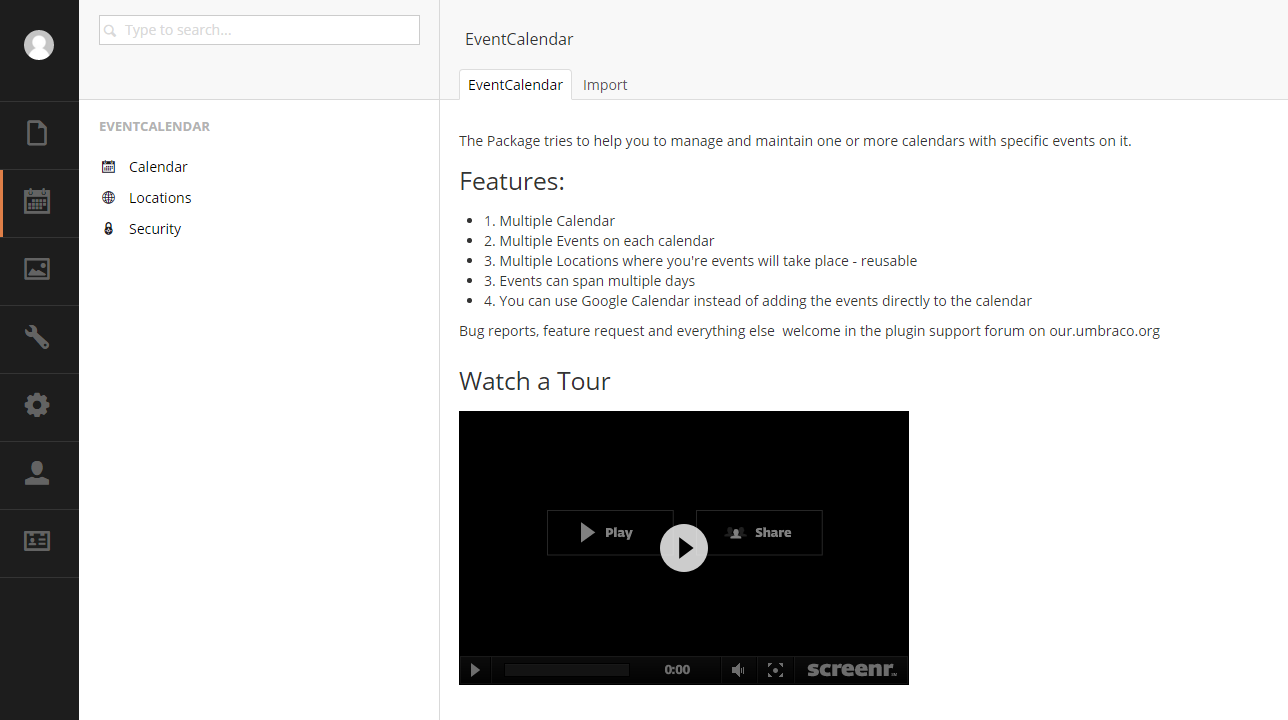Select the Calendar tree node
The width and height of the screenshot is (1288, 720).
[x=158, y=167]
